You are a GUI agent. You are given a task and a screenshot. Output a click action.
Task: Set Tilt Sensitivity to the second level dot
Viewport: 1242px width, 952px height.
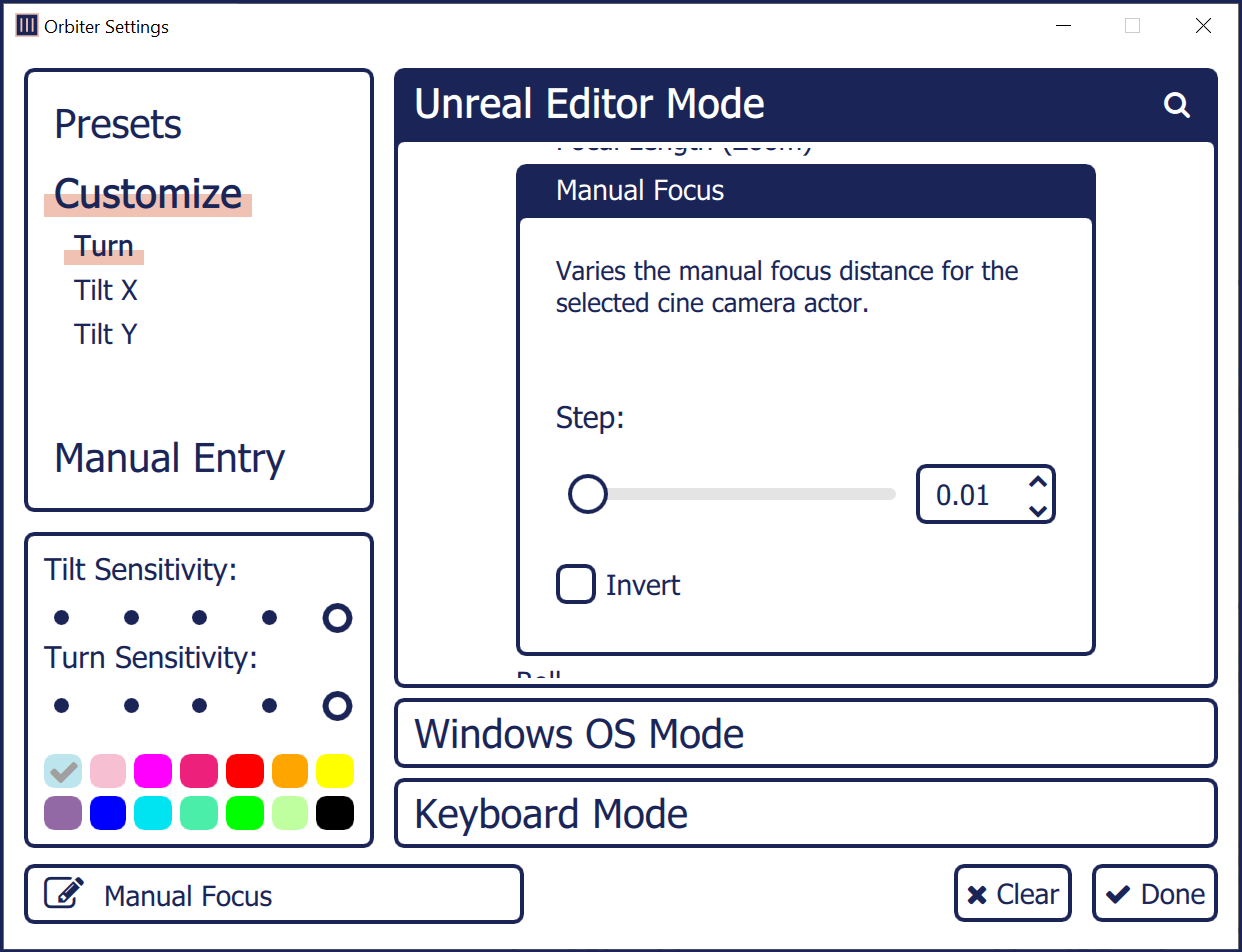tap(131, 618)
